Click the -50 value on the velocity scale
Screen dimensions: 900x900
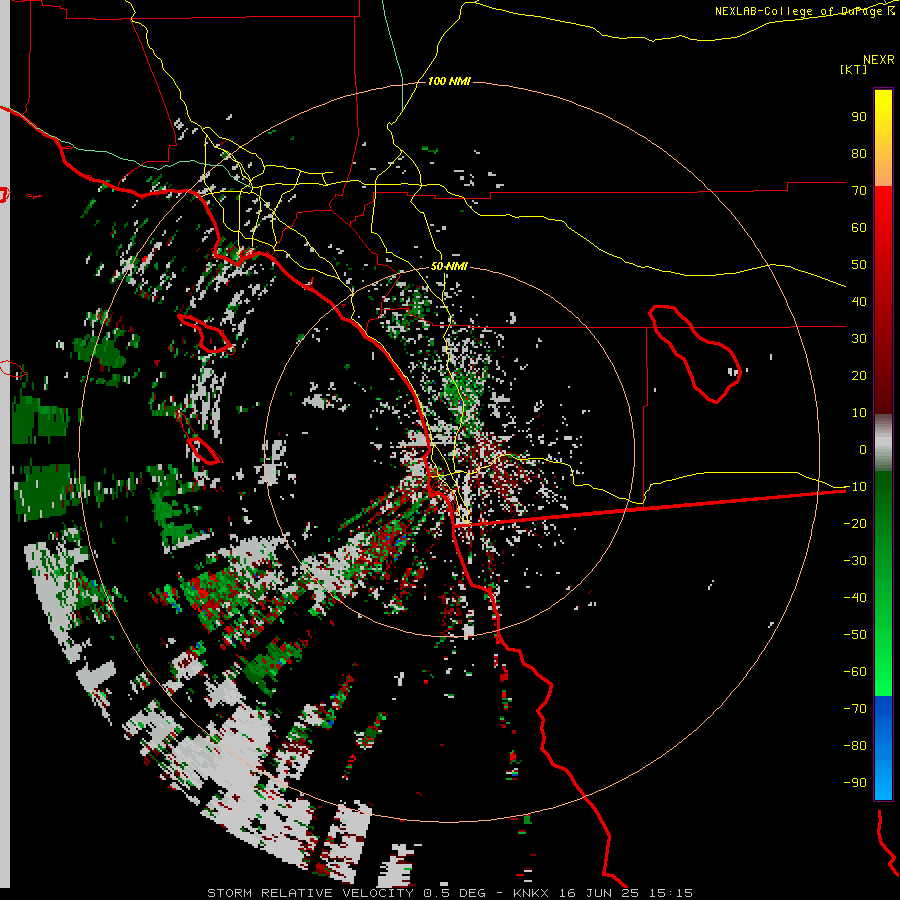point(855,635)
